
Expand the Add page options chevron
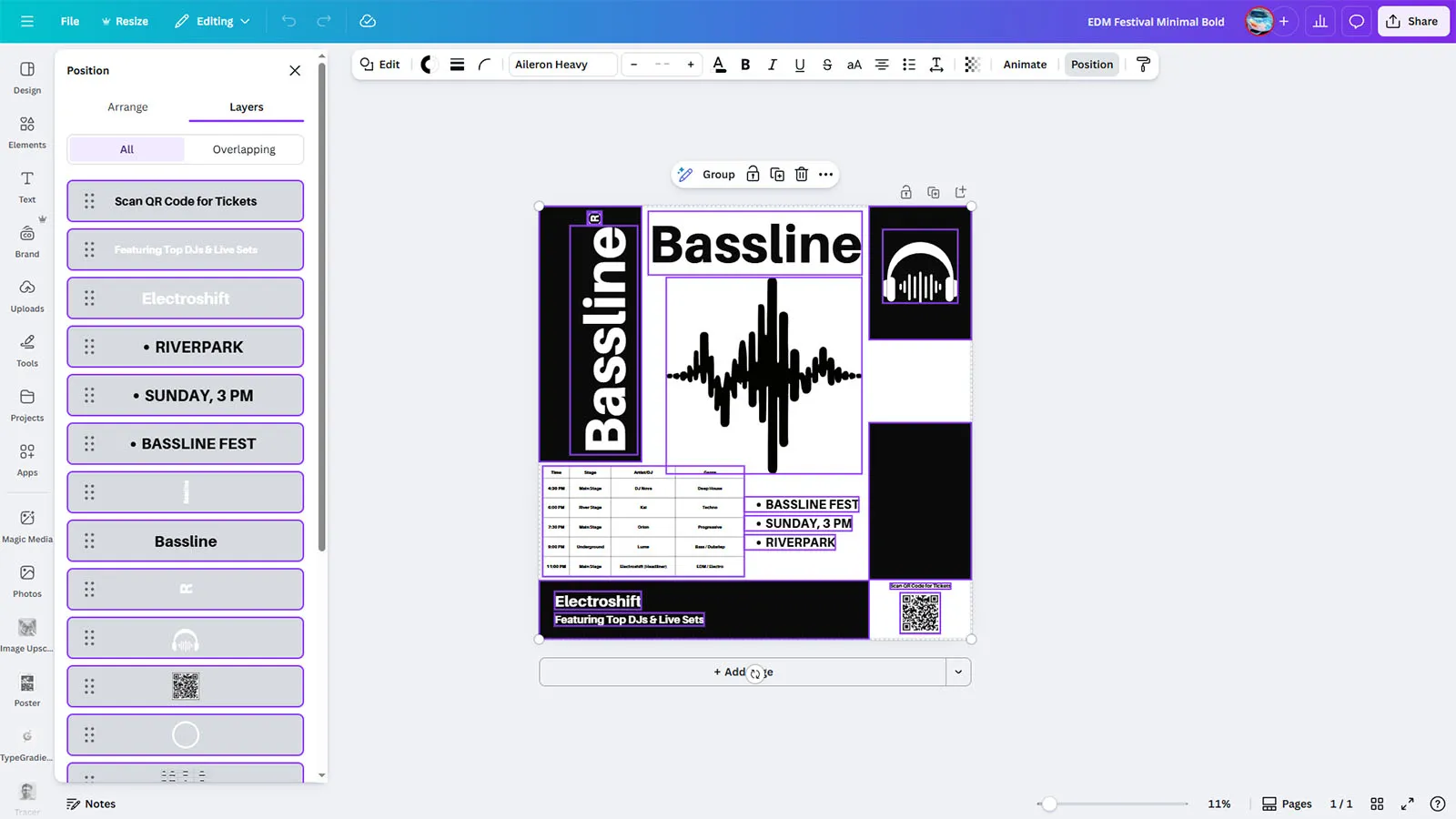click(x=958, y=672)
